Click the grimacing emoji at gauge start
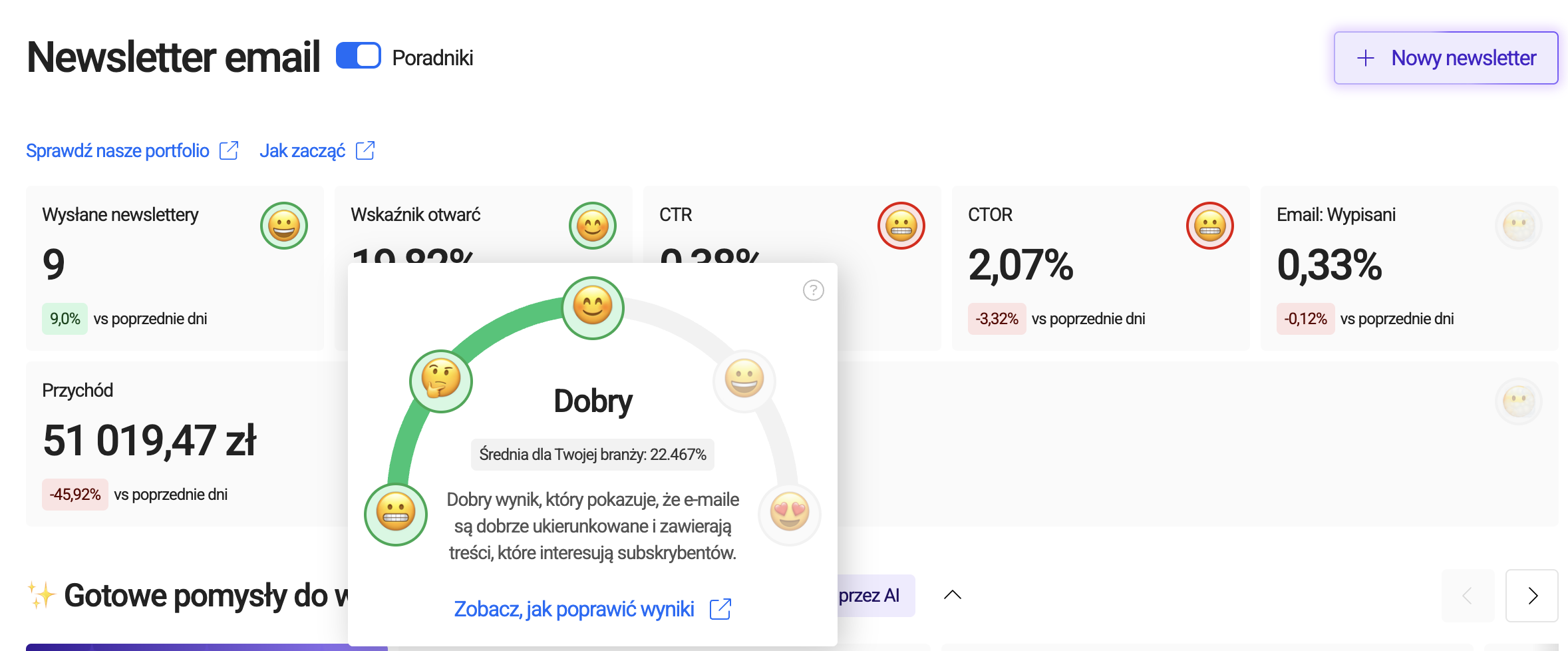 (x=396, y=514)
